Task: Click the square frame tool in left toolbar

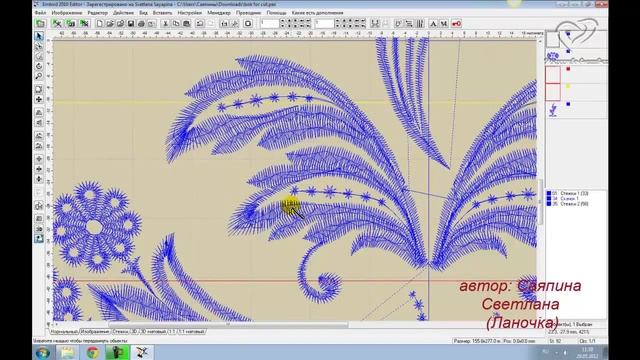Action: [x=39, y=89]
